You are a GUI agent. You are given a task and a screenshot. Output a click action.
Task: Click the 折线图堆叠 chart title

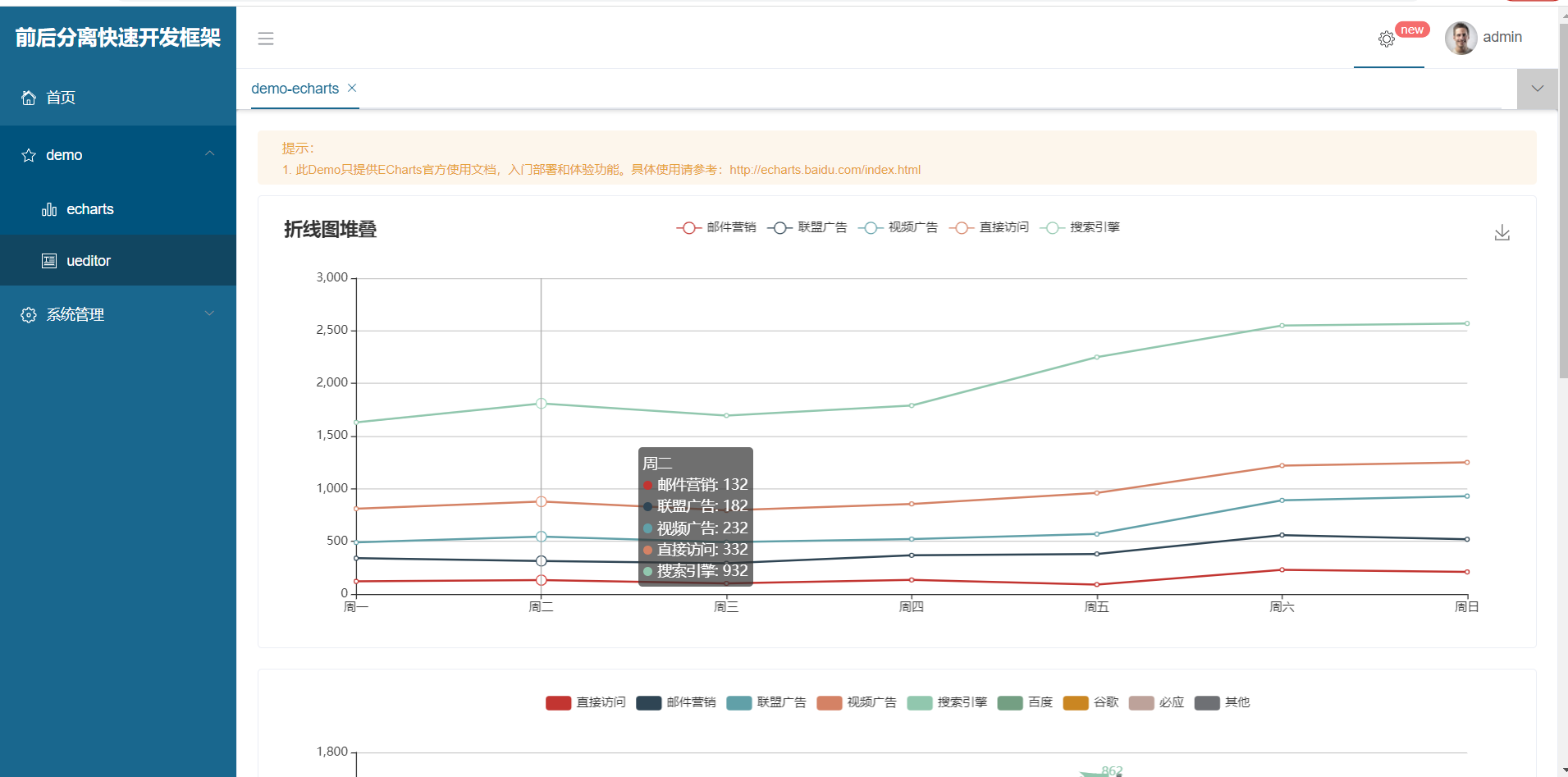coord(330,230)
